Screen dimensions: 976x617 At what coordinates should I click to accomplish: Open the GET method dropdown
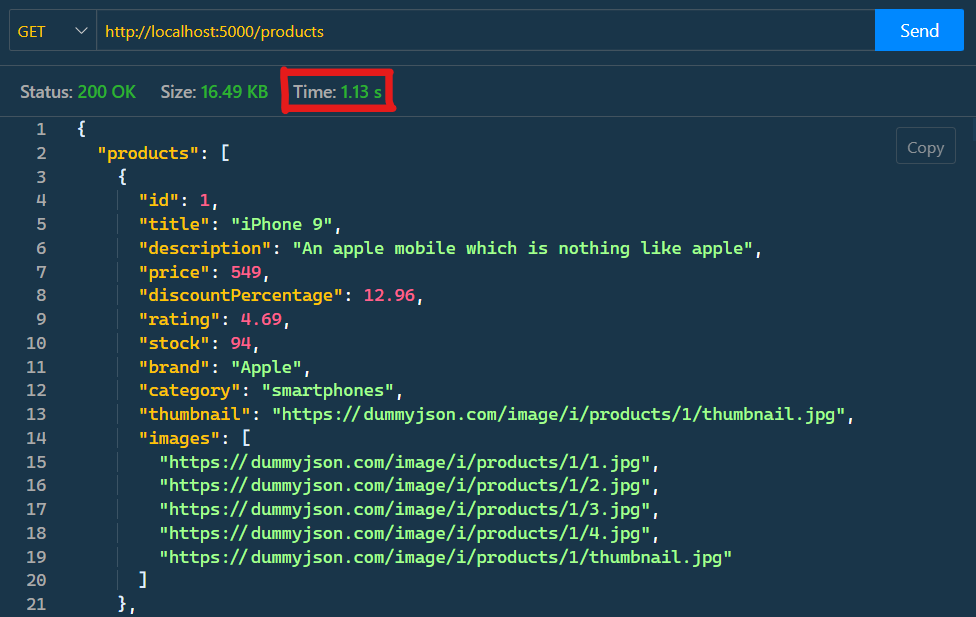coord(50,30)
